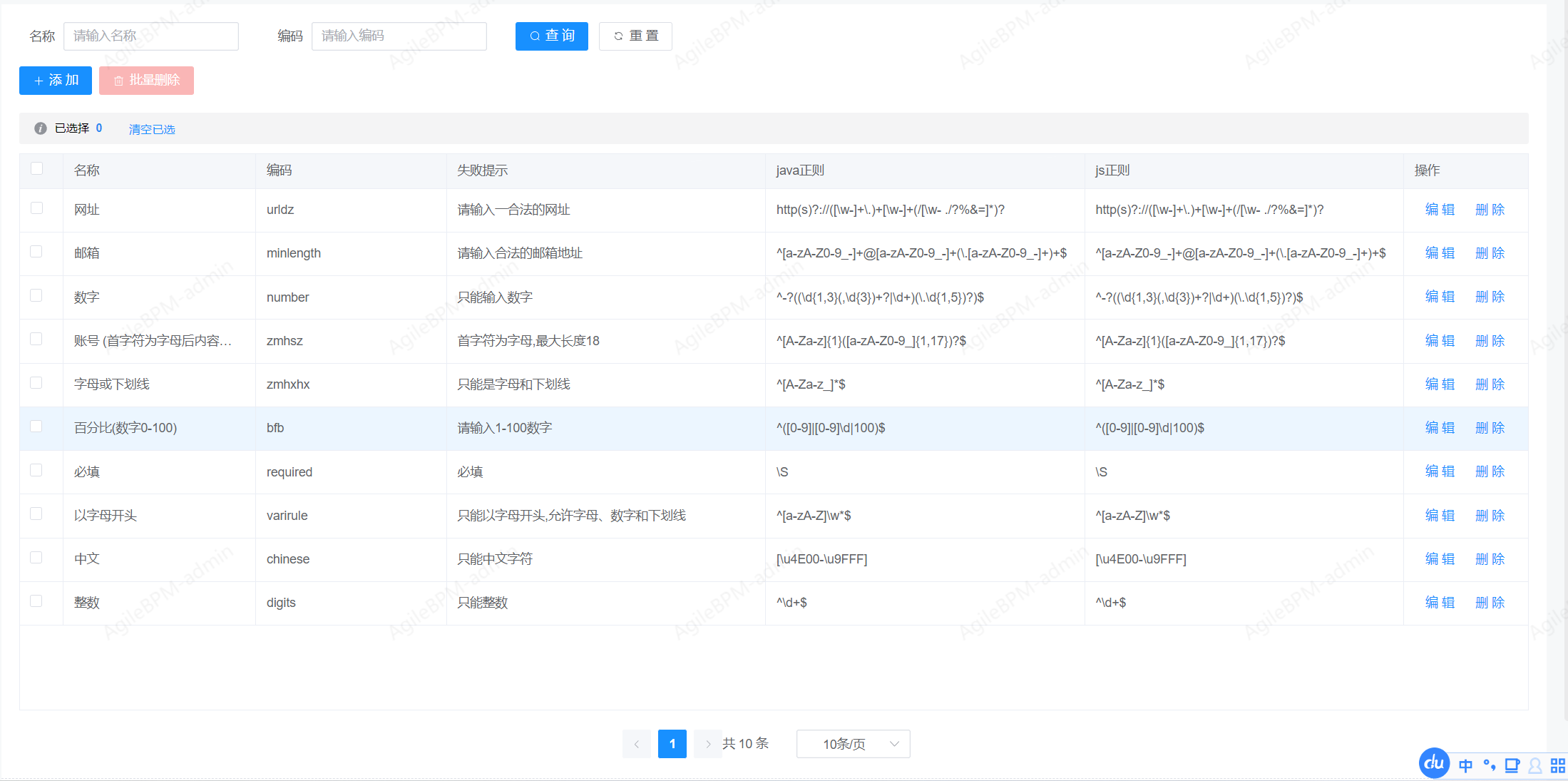Click the 添加 add button
1568x781 pixels.
56,80
